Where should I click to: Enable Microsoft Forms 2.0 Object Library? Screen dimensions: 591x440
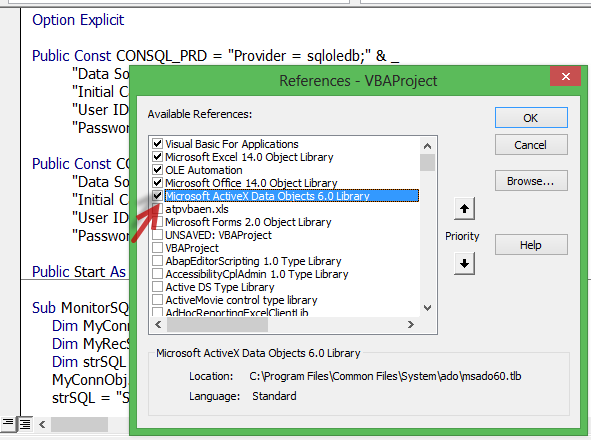click(x=158, y=221)
